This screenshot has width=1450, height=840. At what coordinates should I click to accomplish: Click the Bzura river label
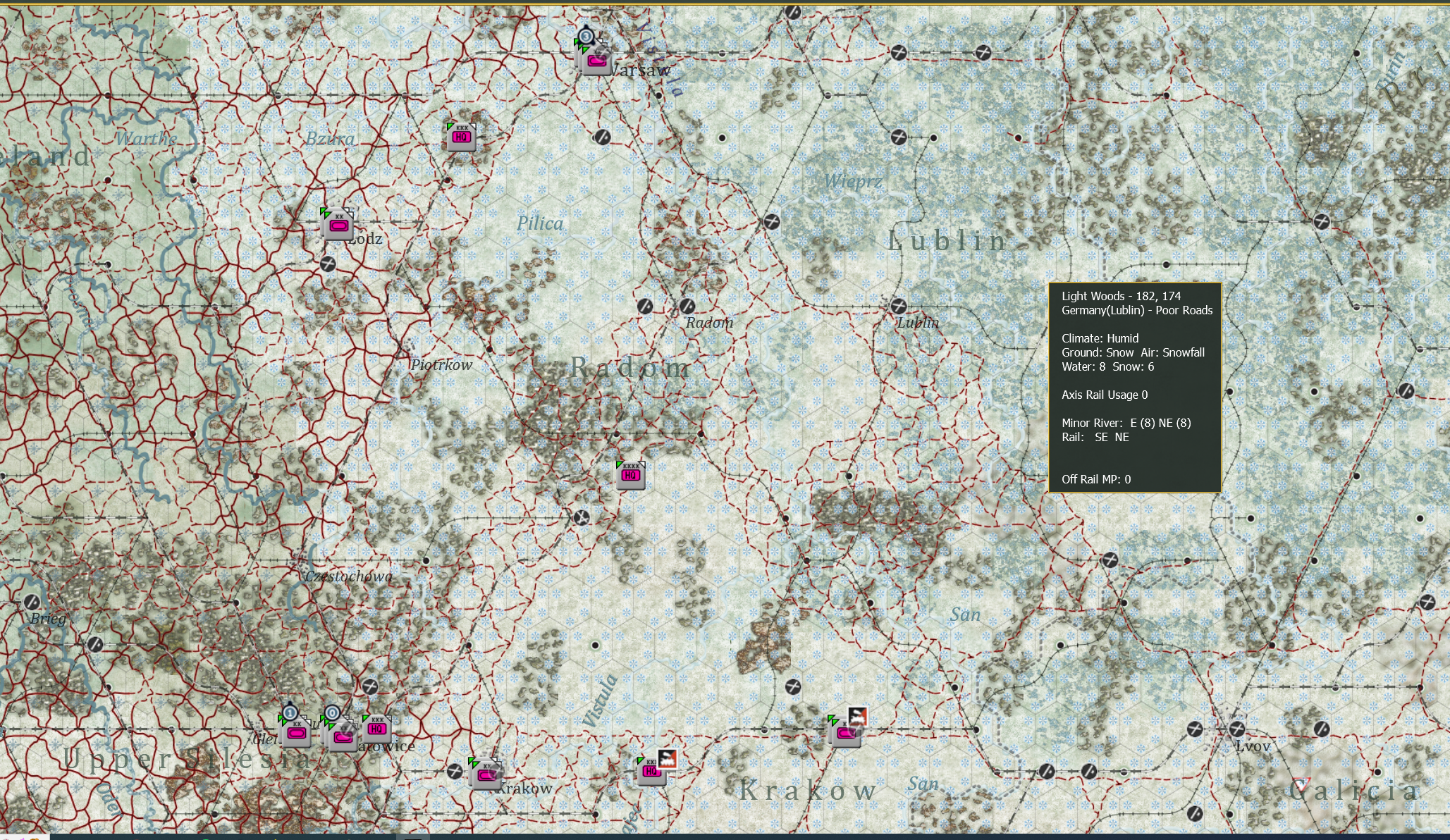point(330,139)
